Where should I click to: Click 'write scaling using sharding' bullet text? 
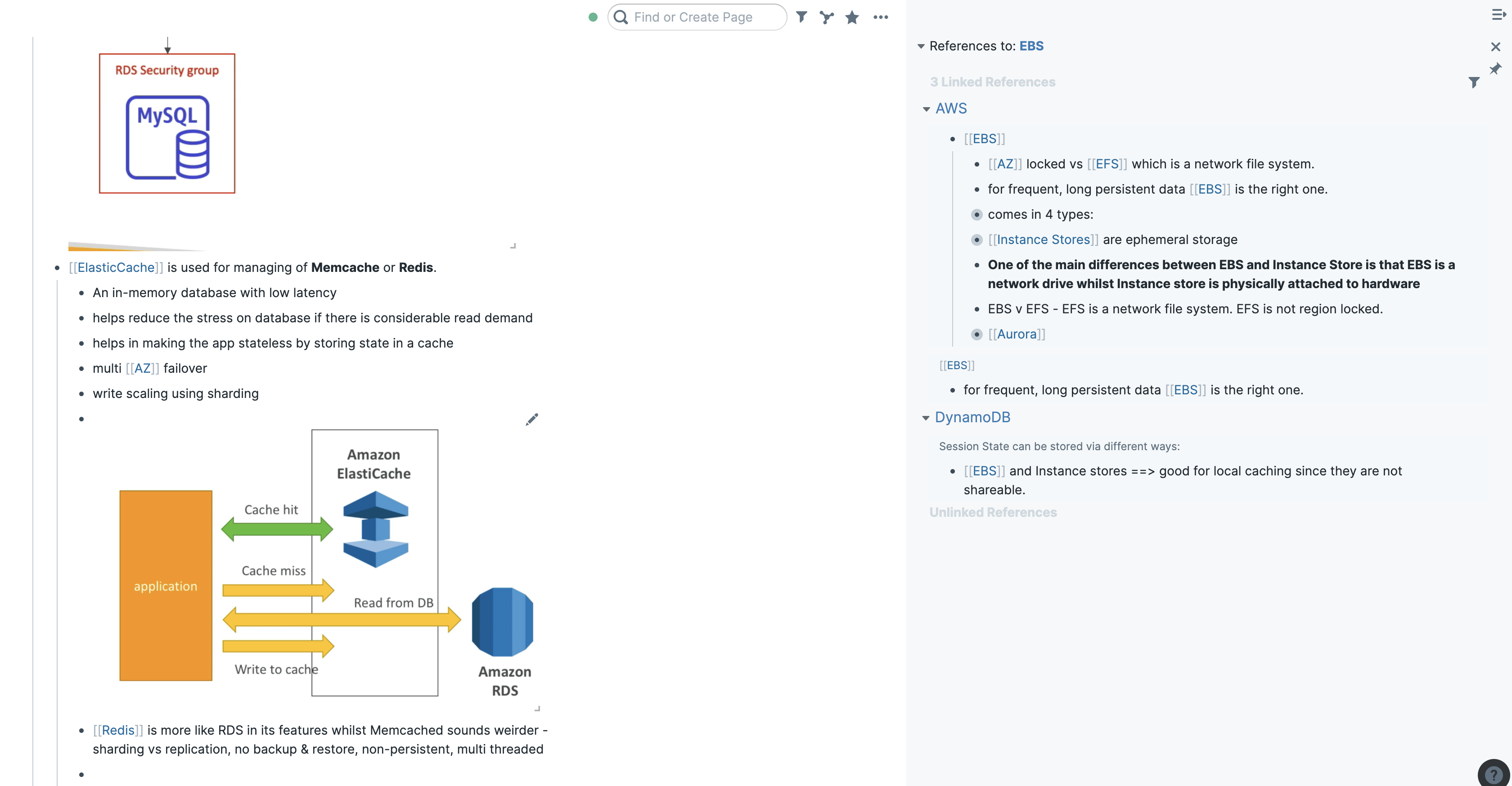[x=175, y=394]
